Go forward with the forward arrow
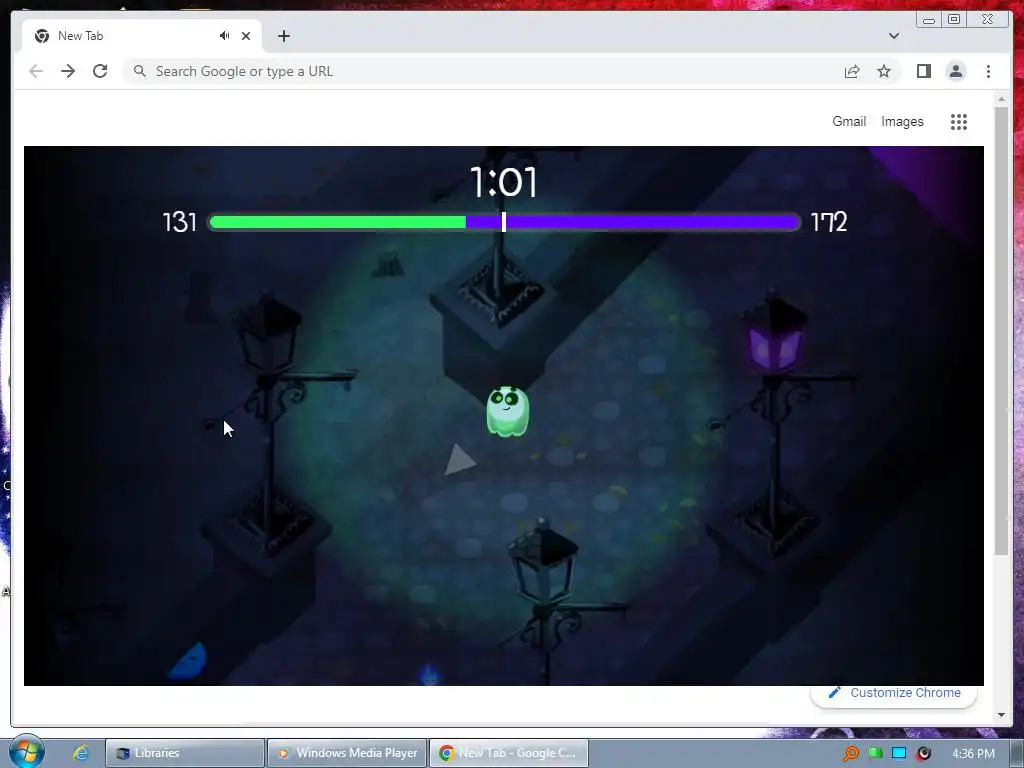Image resolution: width=1024 pixels, height=768 pixels. pos(68,71)
